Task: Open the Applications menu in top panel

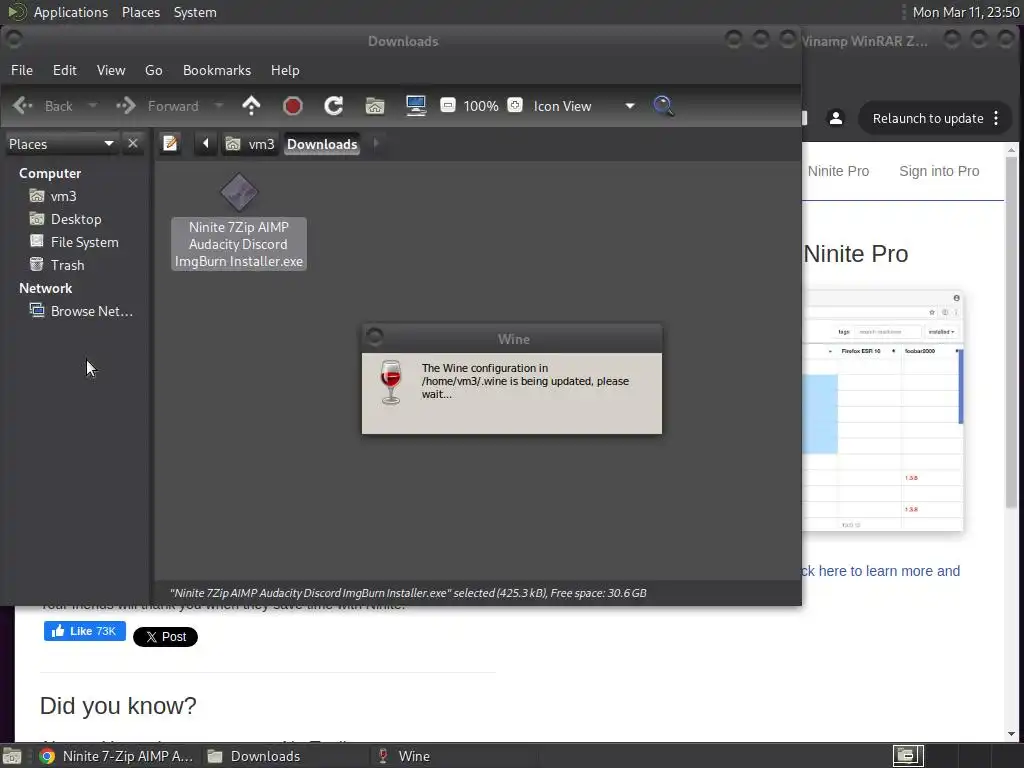Action: 71,12
